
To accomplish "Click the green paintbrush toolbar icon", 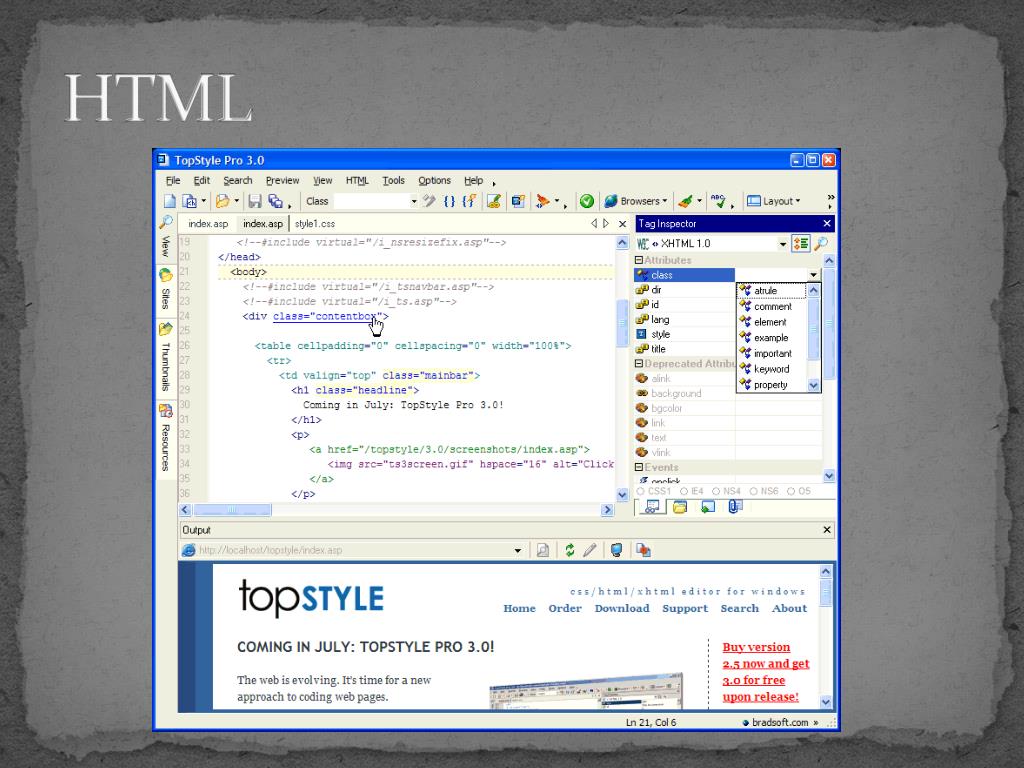I will pos(685,201).
